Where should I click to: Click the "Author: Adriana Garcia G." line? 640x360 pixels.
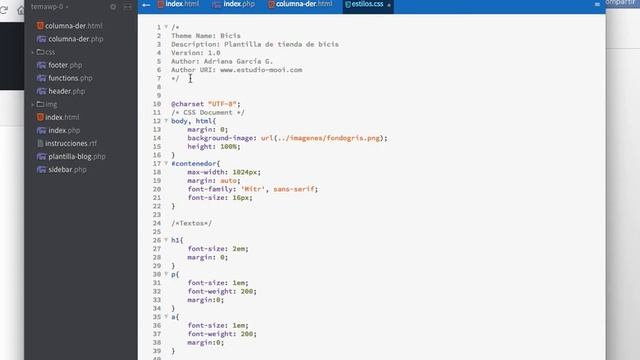tap(222, 61)
